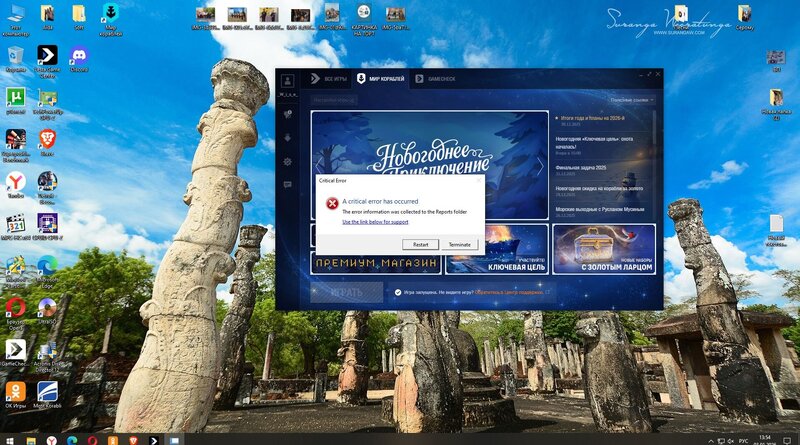Open the downloads arrow icon in sidebar
This screenshot has height=445, width=800.
pyautogui.click(x=288, y=138)
